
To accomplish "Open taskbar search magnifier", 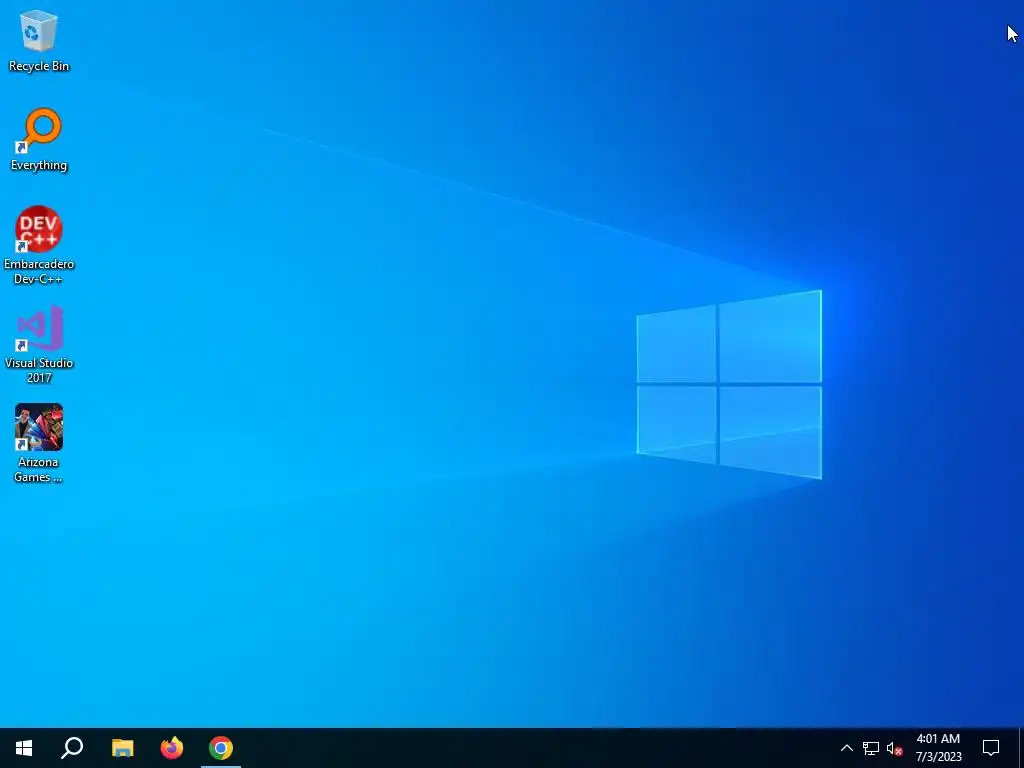I will pyautogui.click(x=72, y=748).
